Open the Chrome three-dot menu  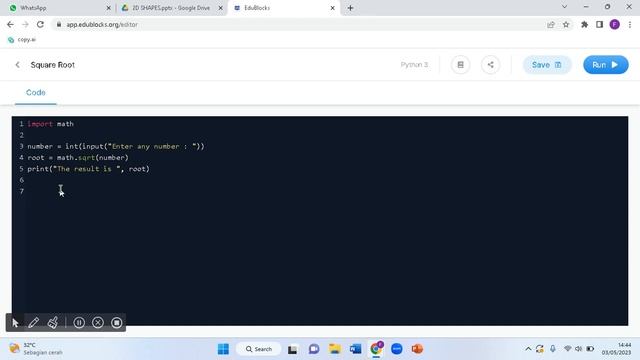[630, 24]
